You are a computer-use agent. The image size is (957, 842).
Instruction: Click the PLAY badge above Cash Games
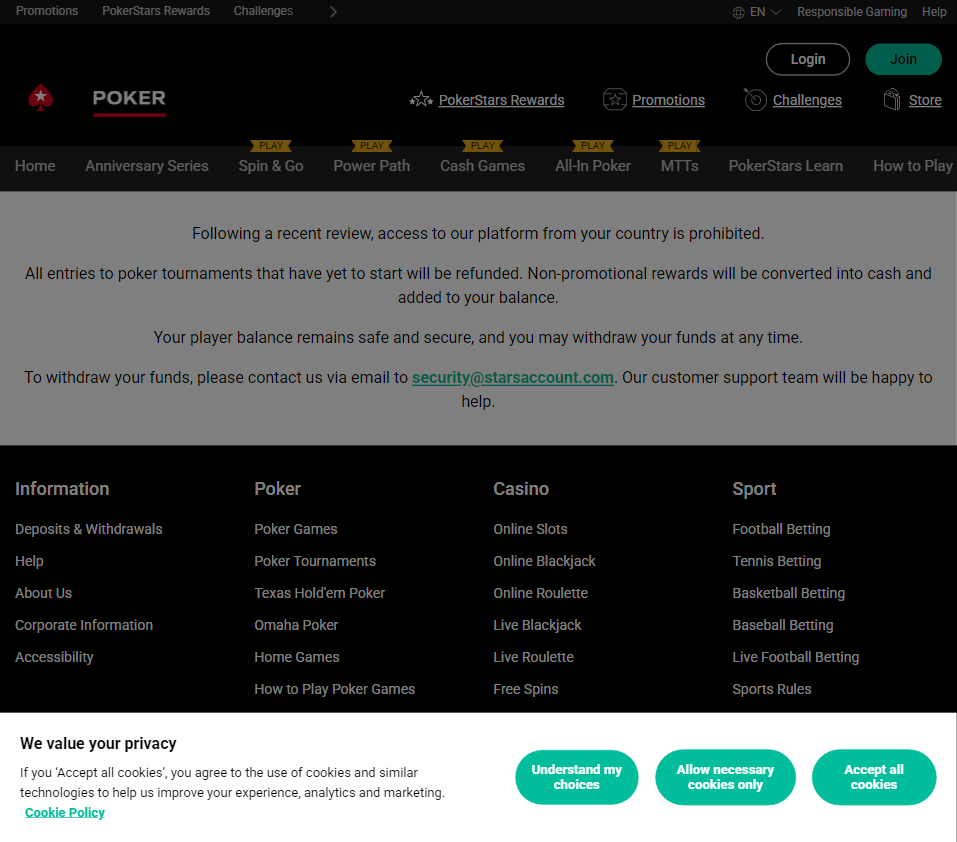click(482, 145)
